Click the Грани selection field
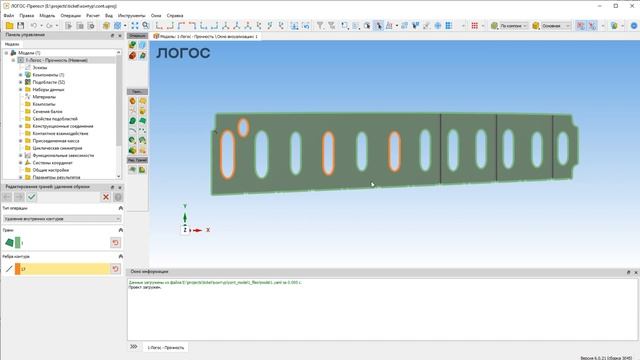 (x=62, y=243)
